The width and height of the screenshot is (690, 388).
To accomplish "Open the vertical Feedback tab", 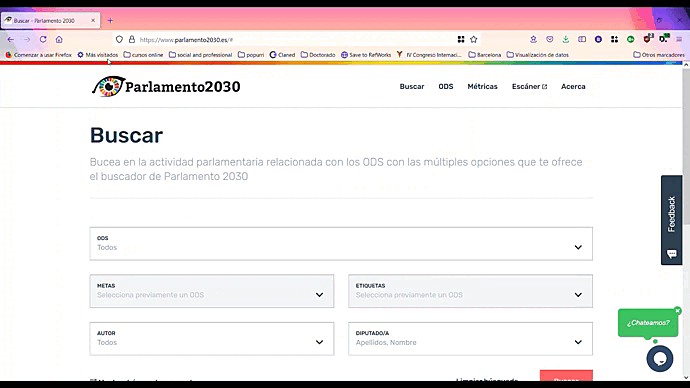I will (x=672, y=220).
